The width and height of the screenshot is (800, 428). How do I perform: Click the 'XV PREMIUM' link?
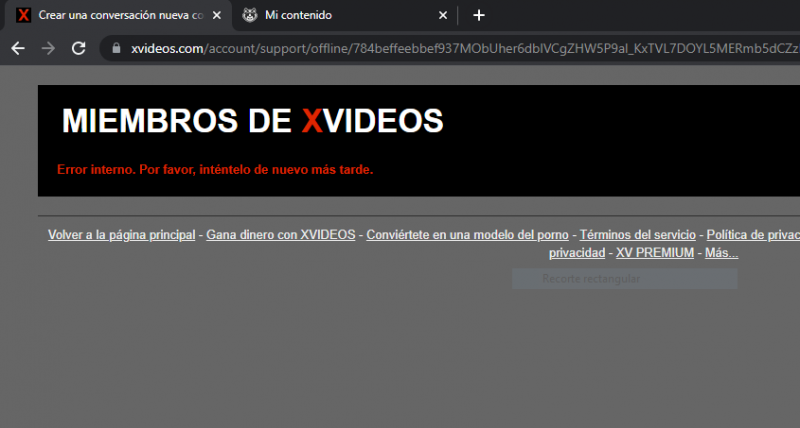[x=655, y=253]
